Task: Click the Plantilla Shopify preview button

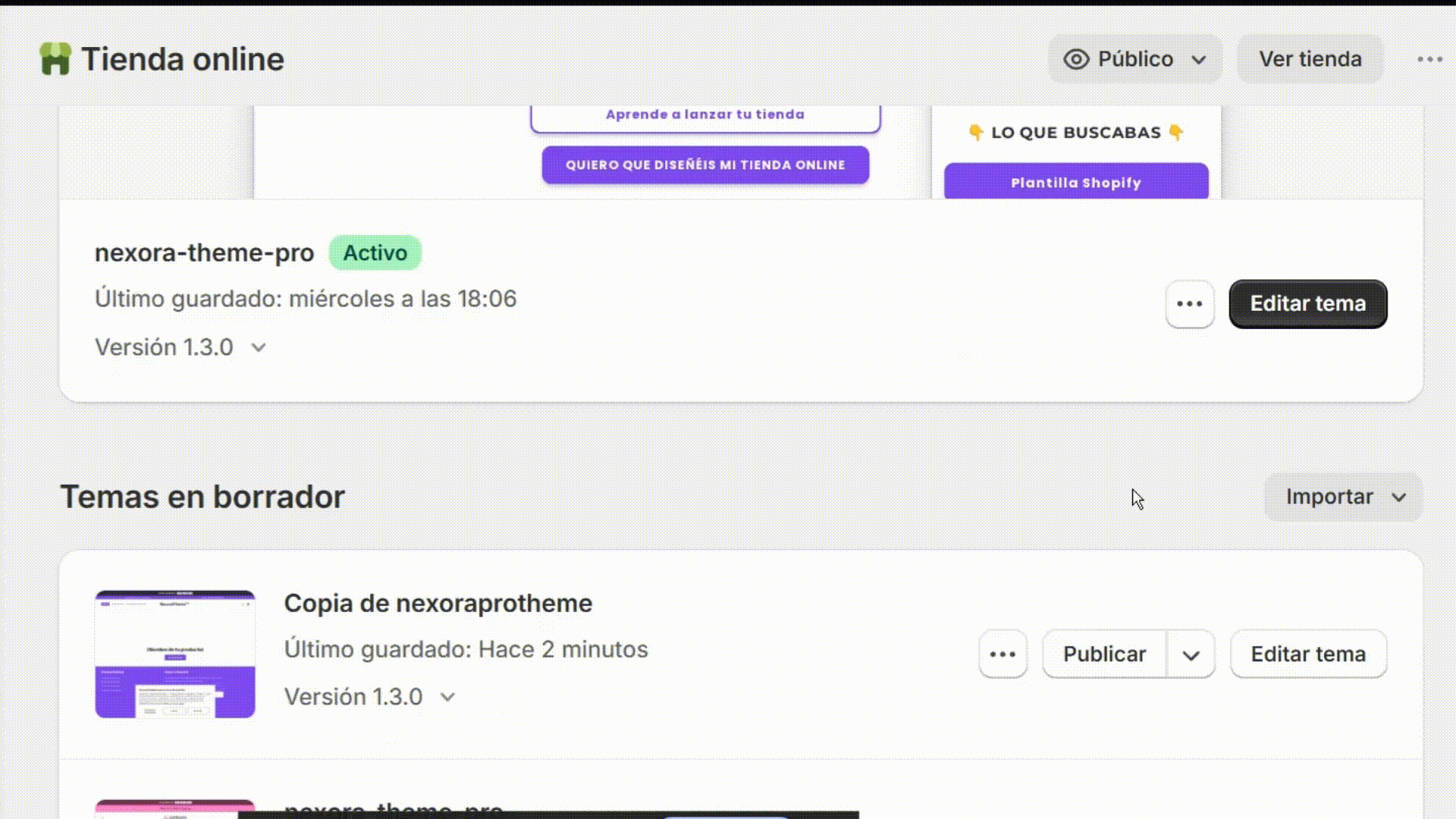Action: tap(1076, 182)
